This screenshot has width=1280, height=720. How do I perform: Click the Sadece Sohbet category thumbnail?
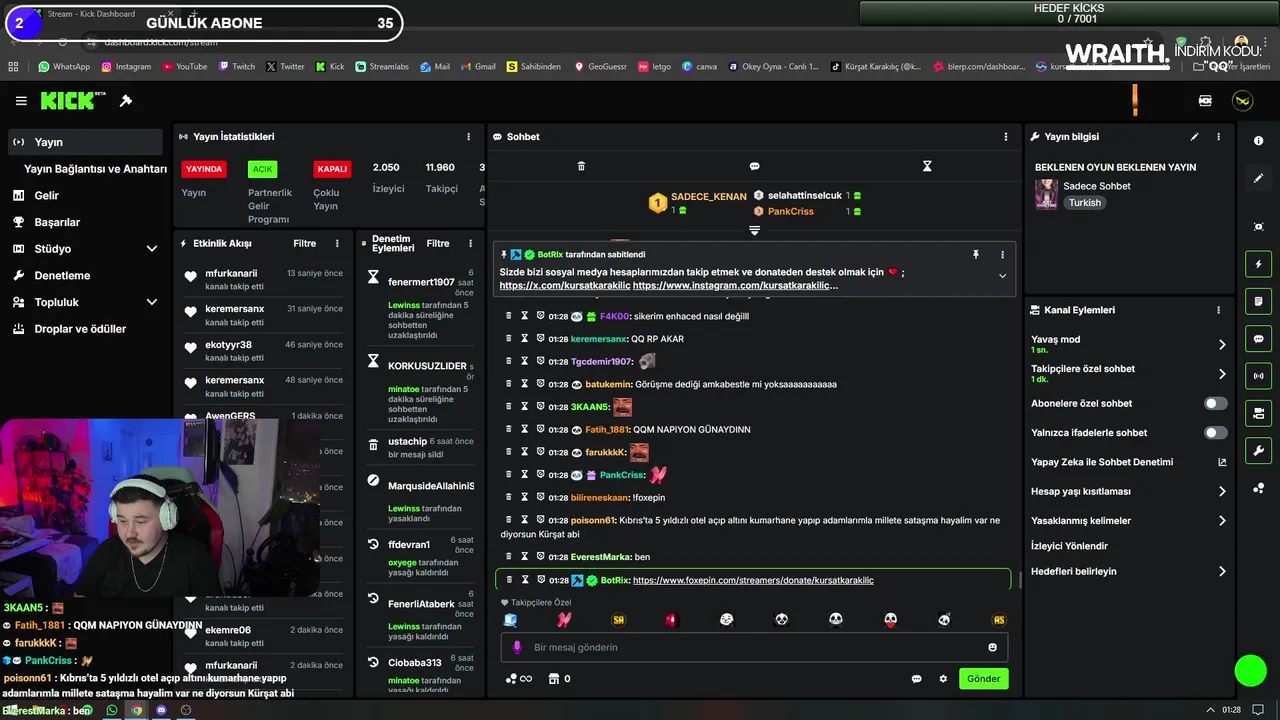pos(1046,194)
